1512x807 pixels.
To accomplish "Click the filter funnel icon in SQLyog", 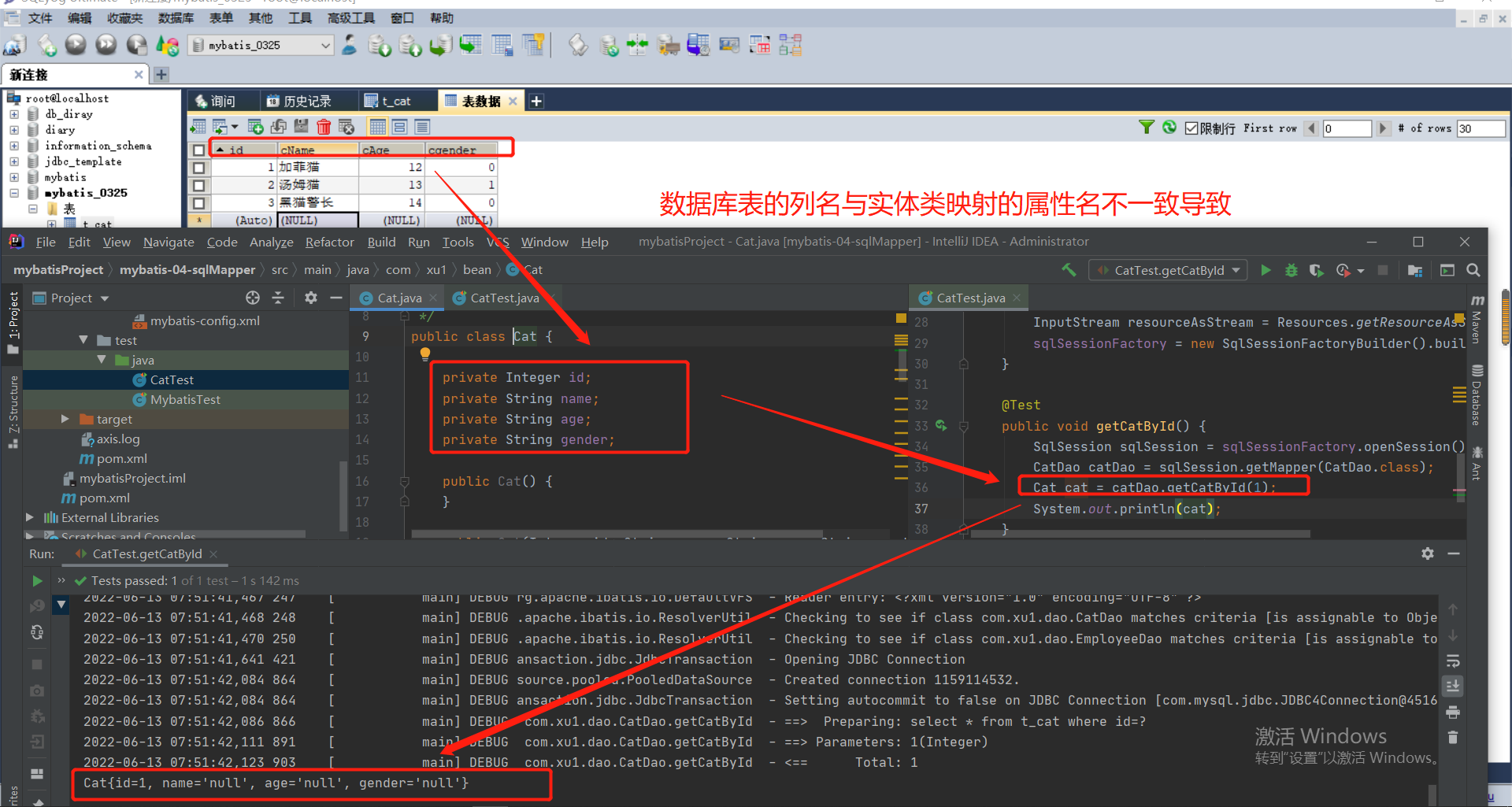I will pos(1147,128).
